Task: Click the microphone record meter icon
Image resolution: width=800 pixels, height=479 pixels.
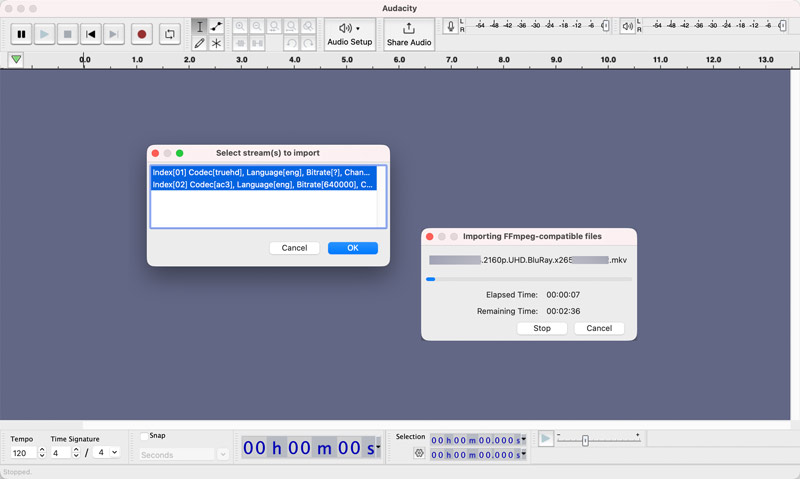Action: point(451,26)
